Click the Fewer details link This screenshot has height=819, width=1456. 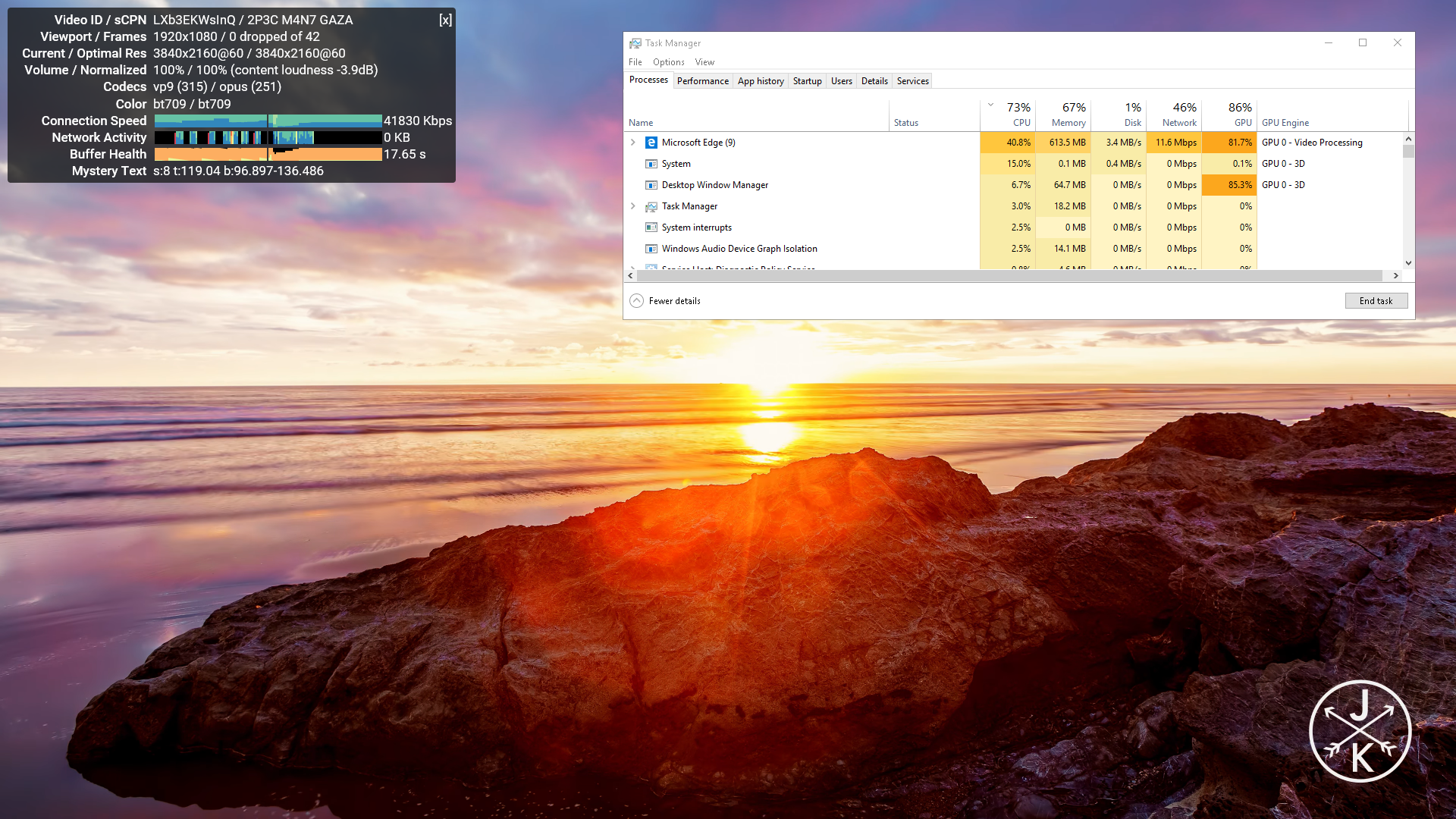pyautogui.click(x=675, y=301)
